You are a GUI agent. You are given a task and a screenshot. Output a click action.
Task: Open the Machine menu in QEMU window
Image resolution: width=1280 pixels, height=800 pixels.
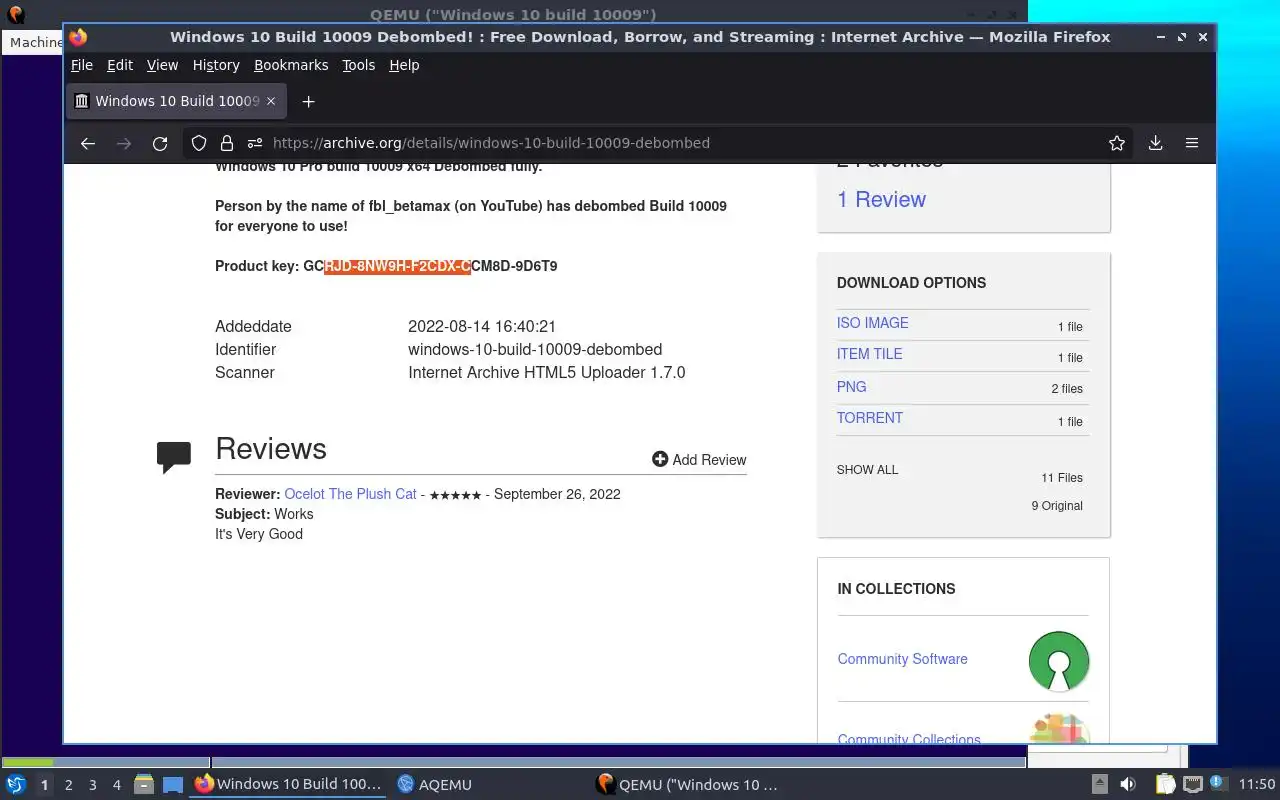(34, 42)
